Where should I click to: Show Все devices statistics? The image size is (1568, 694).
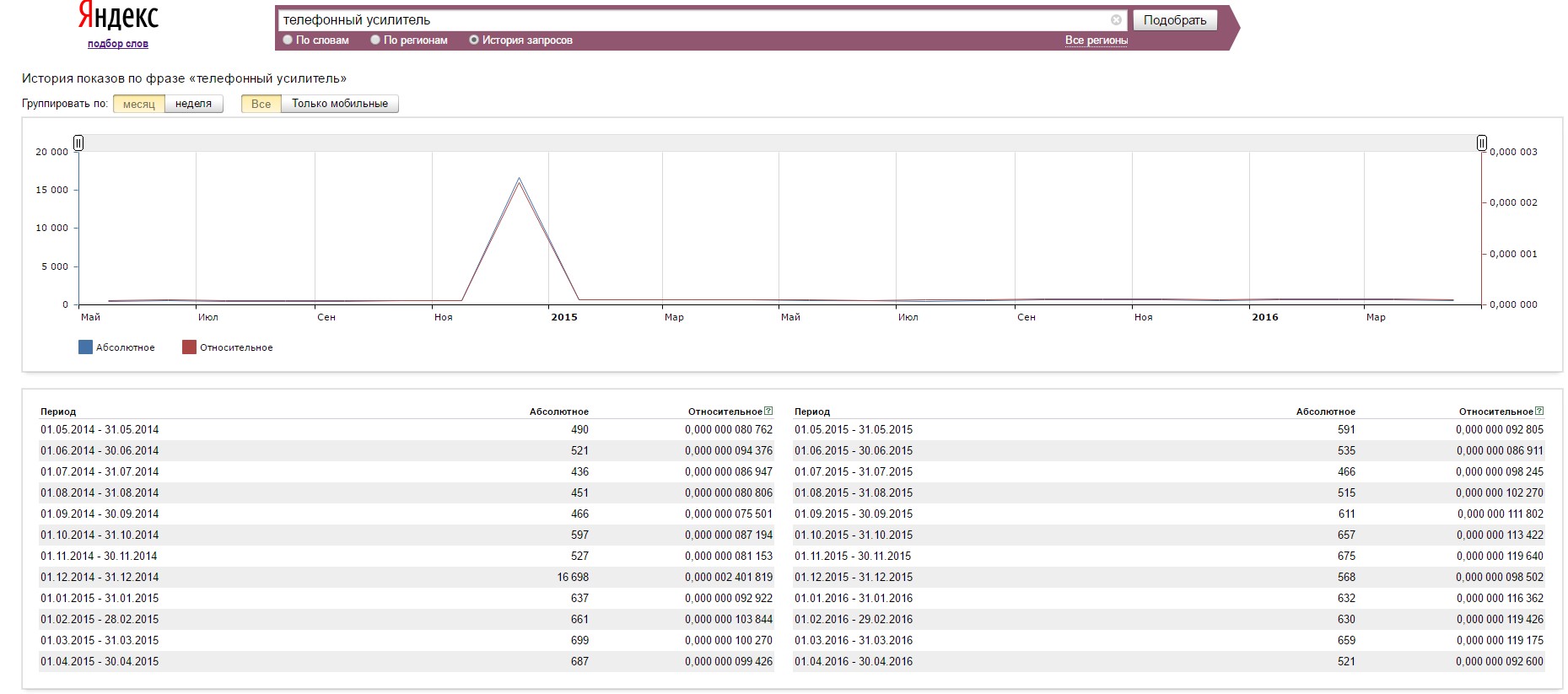click(261, 104)
